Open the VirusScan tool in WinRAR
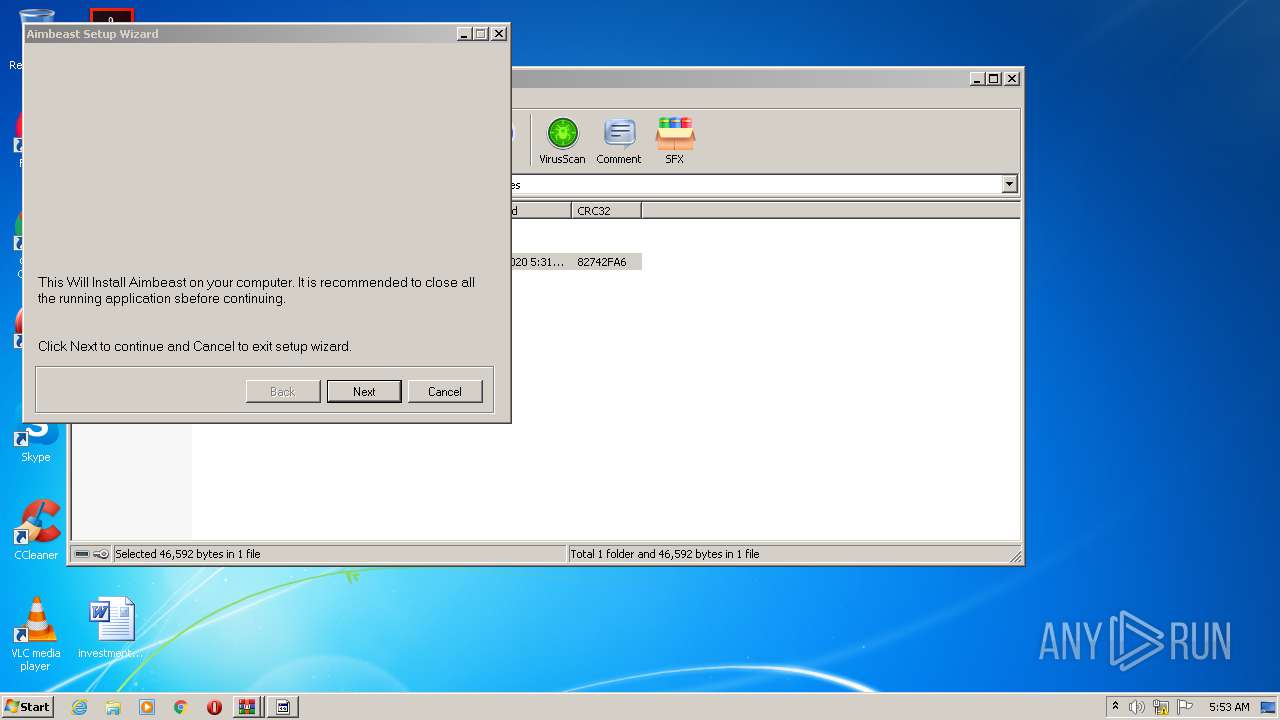The height and width of the screenshot is (720, 1280). 562,140
